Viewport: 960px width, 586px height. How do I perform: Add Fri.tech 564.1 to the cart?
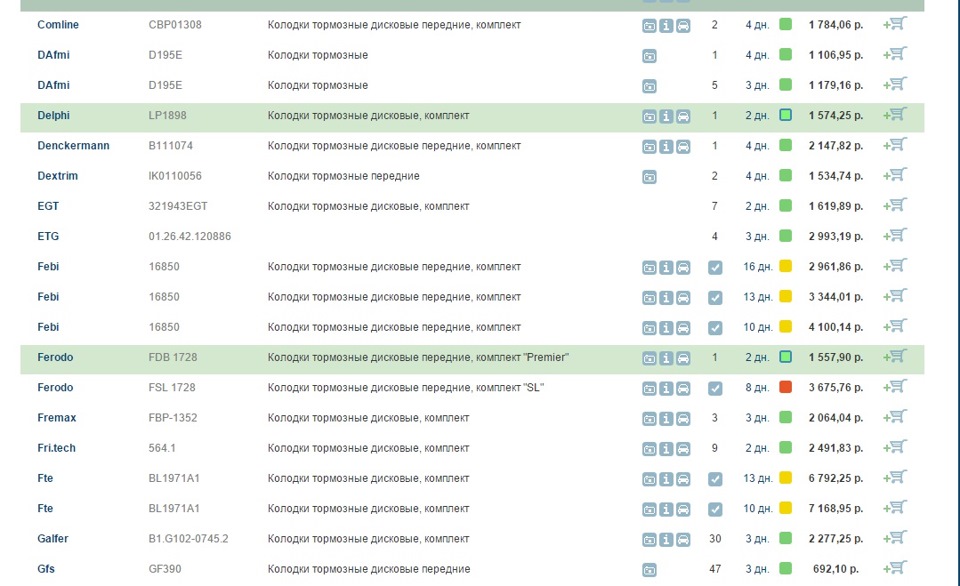point(894,447)
